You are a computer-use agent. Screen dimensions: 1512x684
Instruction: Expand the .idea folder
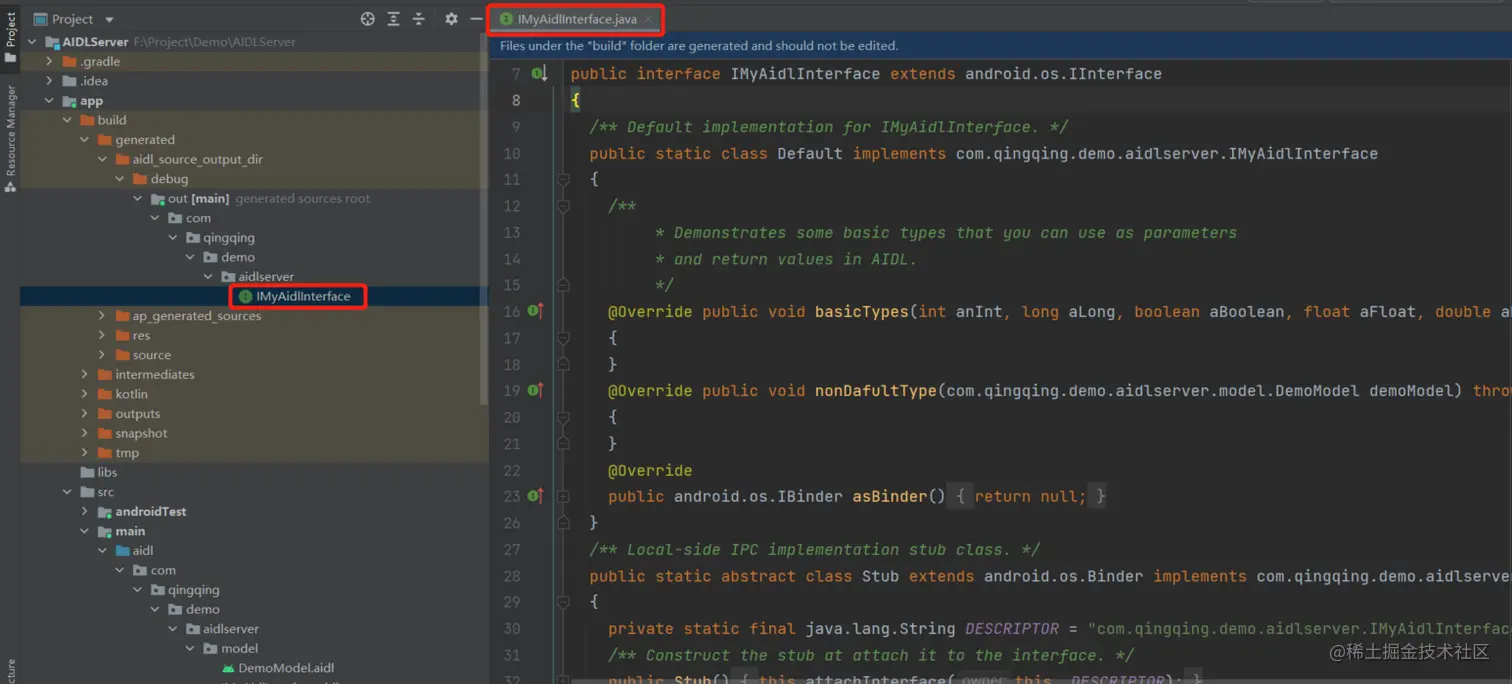pos(49,81)
